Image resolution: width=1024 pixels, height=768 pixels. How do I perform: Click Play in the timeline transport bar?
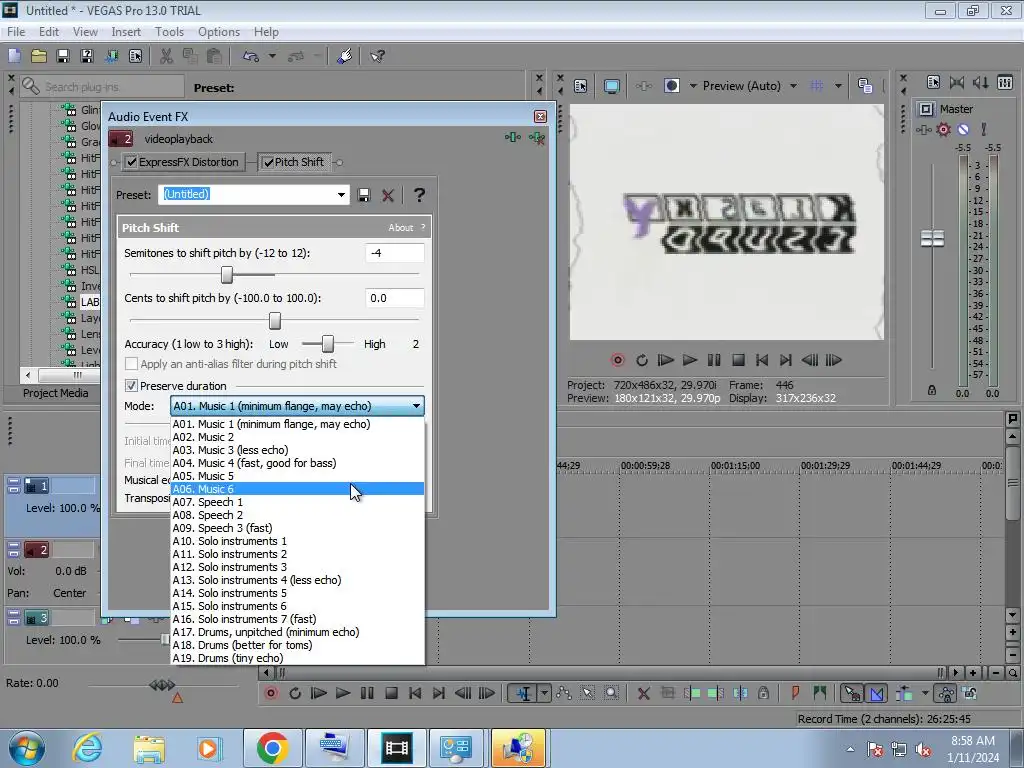click(343, 693)
